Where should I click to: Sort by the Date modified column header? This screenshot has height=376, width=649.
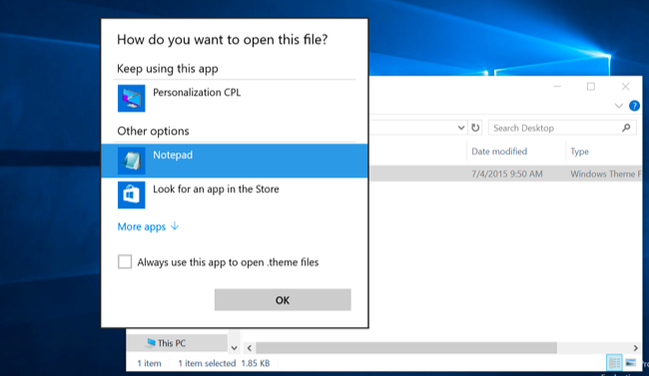coord(499,151)
